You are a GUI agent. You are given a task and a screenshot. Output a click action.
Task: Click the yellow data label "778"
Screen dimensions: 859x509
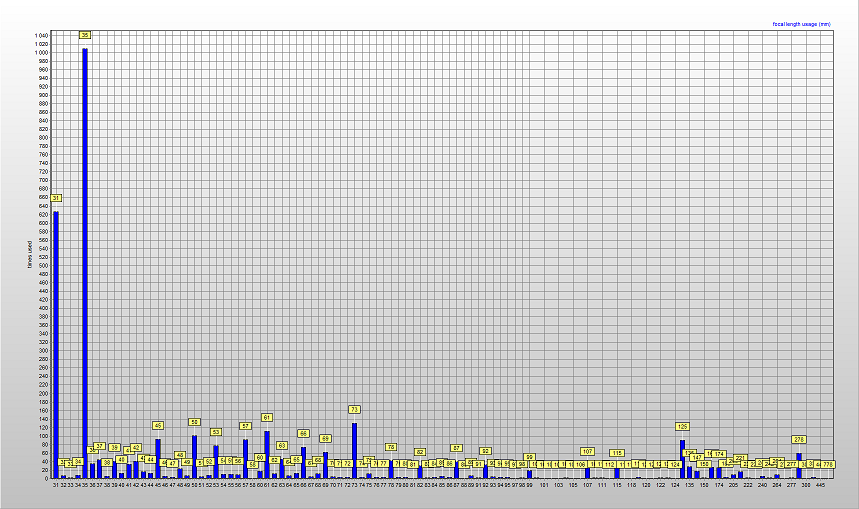828,465
